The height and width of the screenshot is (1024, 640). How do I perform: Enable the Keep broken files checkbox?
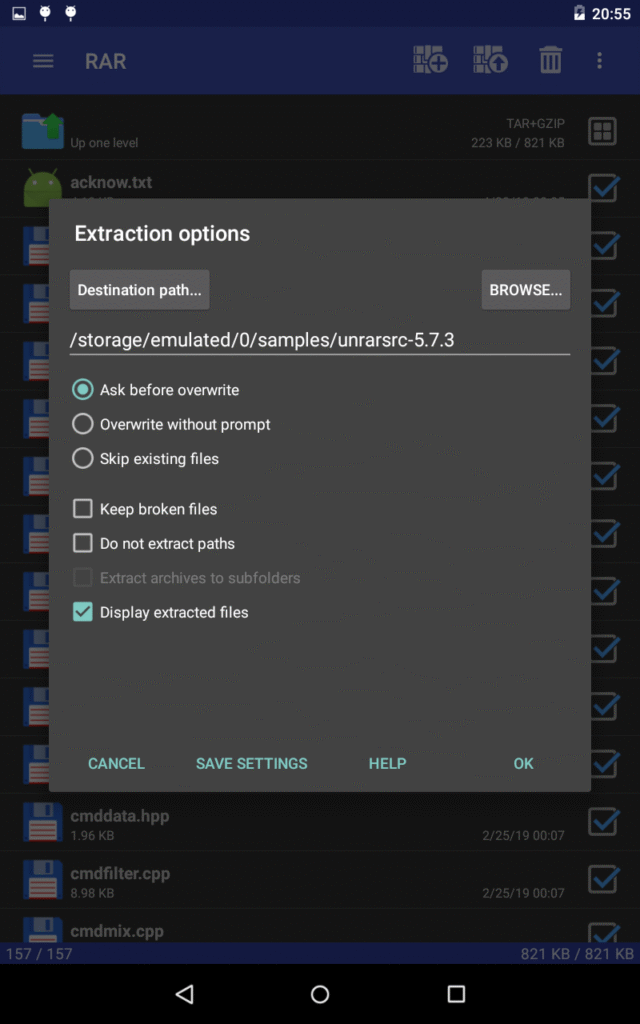point(84,508)
